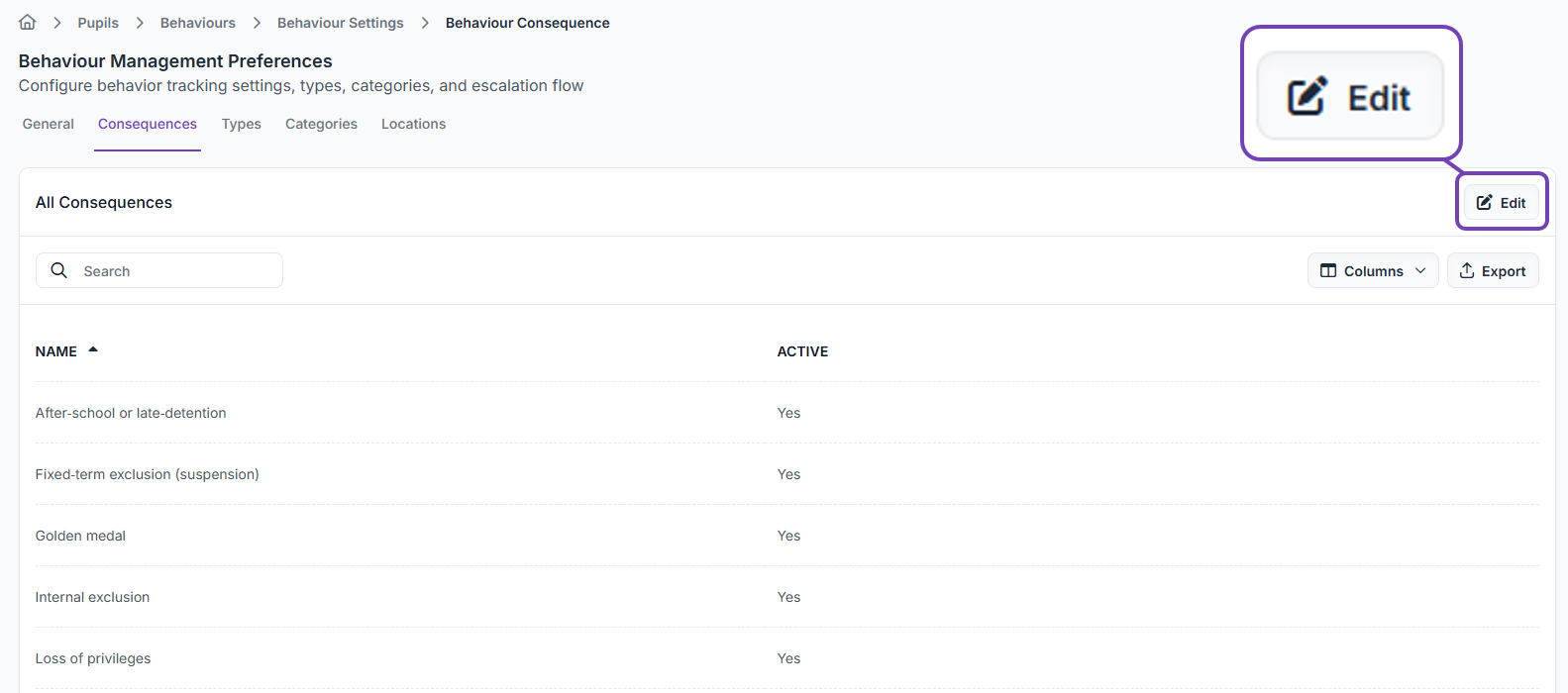Screen dimensions: 1568x693
Task: Navigate to Pupils breadcrumb link
Action: click(98, 23)
